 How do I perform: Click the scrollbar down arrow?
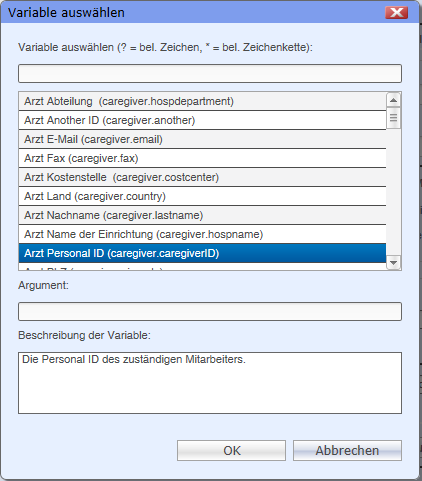(x=393, y=263)
